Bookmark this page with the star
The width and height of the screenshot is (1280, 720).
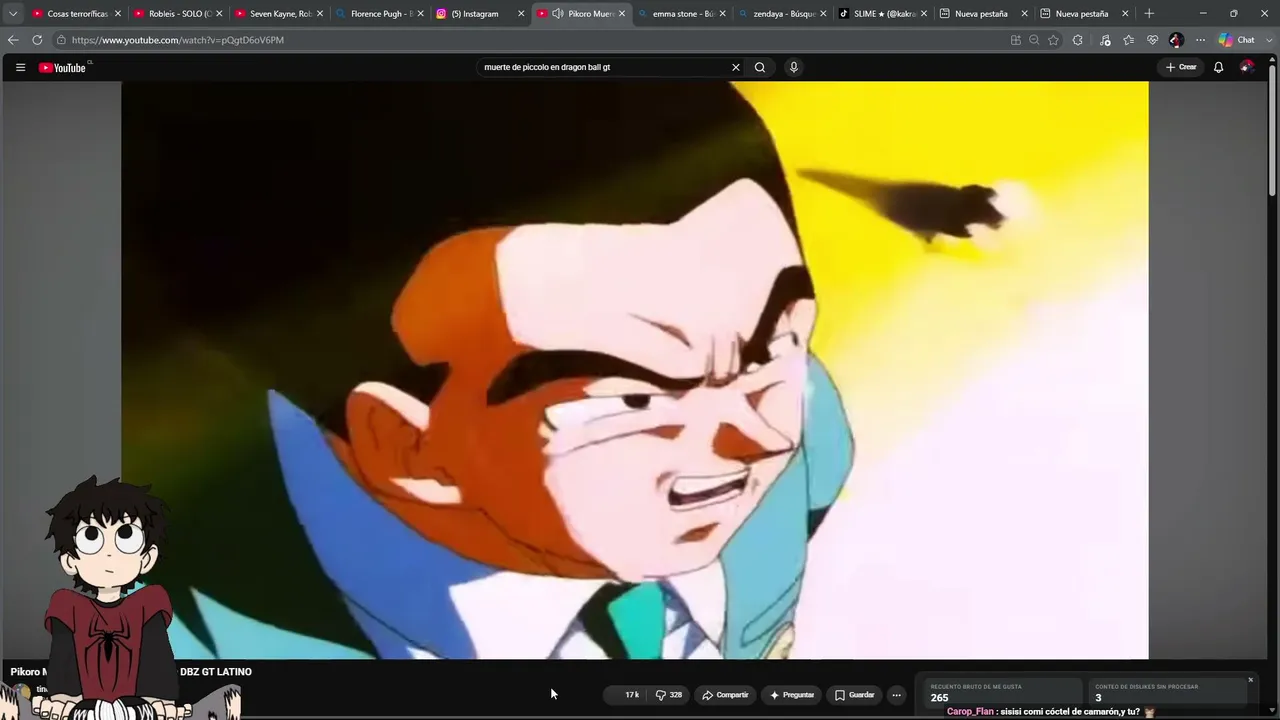pyautogui.click(x=1053, y=40)
